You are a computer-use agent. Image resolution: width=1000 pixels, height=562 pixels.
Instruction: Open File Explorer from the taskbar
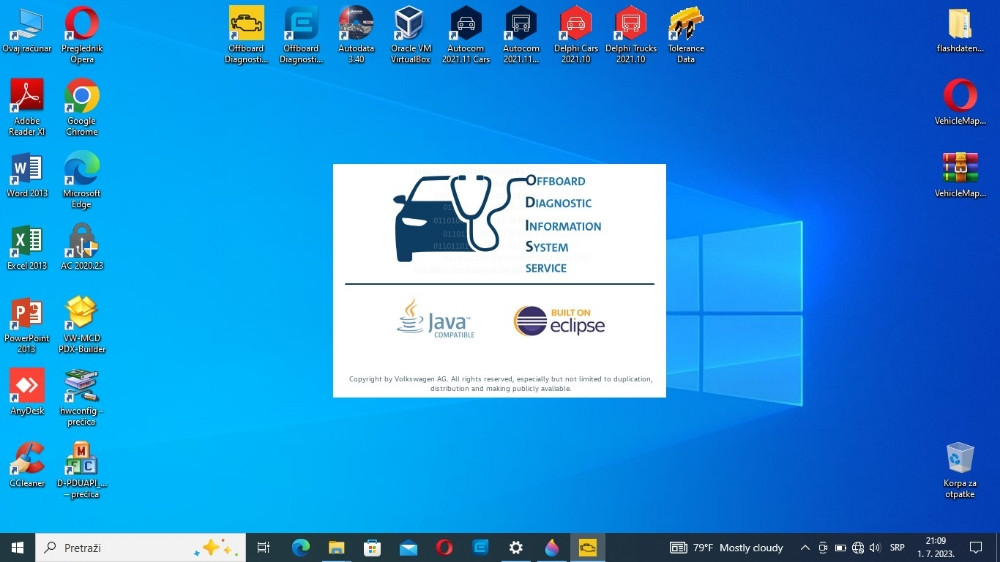(x=336, y=547)
